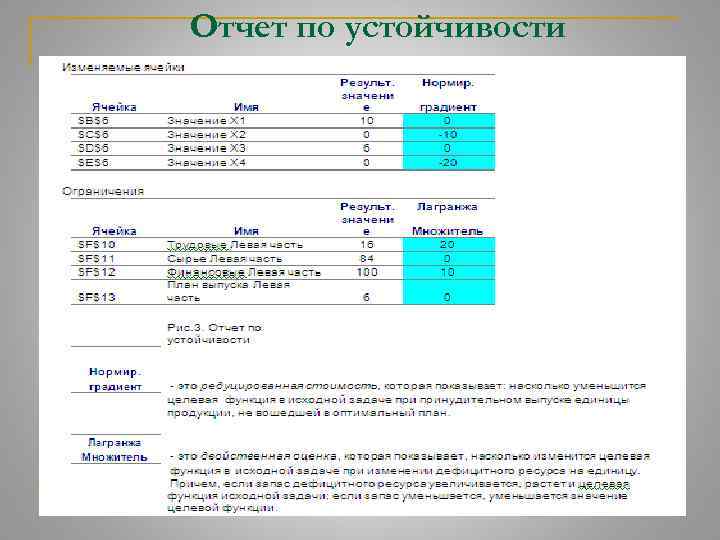Click Lagrange multiplier 0 in Сырье row
This screenshot has width=720, height=540.
click(x=449, y=259)
